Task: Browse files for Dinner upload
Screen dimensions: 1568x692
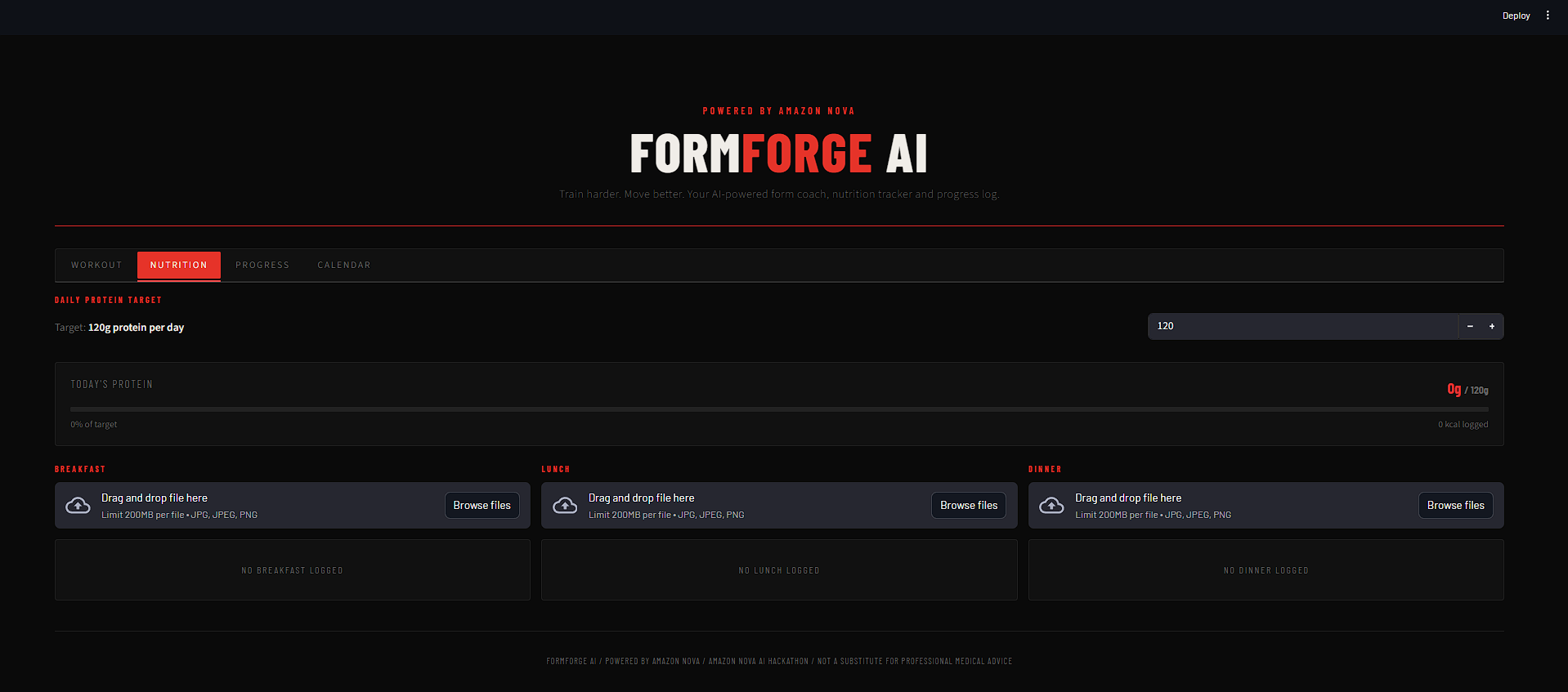Action: tap(1456, 505)
